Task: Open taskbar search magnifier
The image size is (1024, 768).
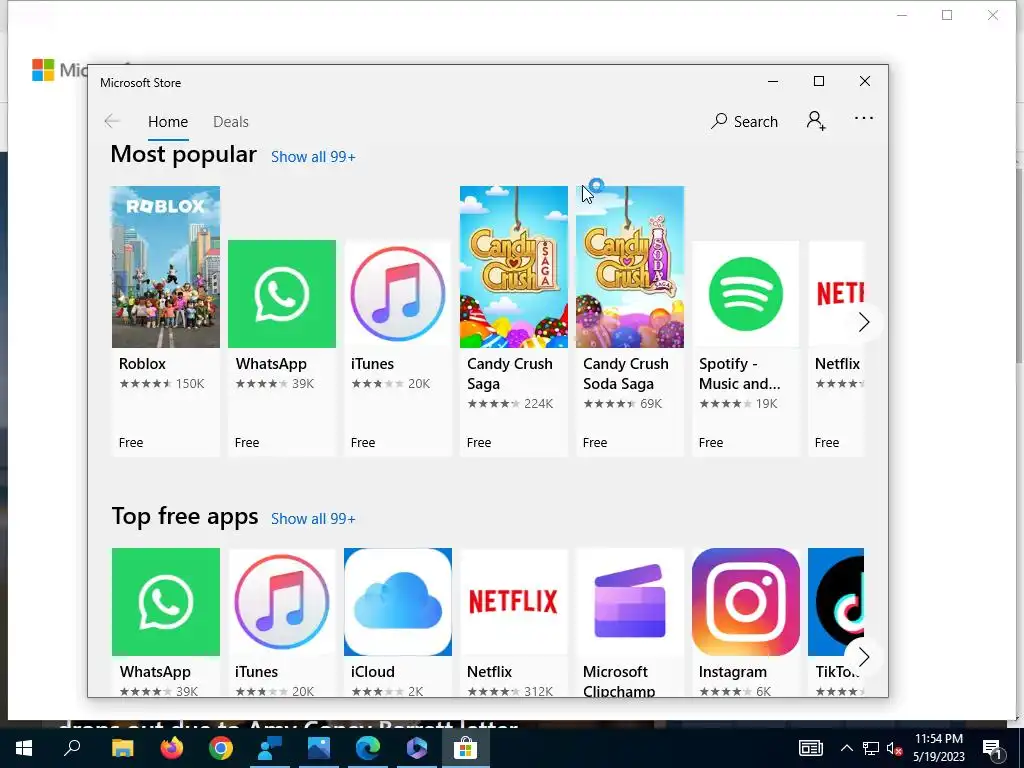Action: pyautogui.click(x=72, y=748)
